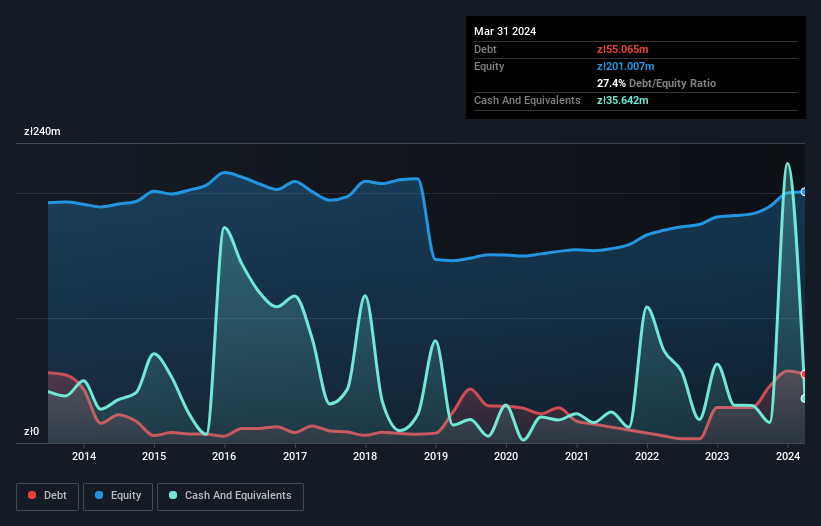Click the 2022 x-axis label

(x=647, y=456)
